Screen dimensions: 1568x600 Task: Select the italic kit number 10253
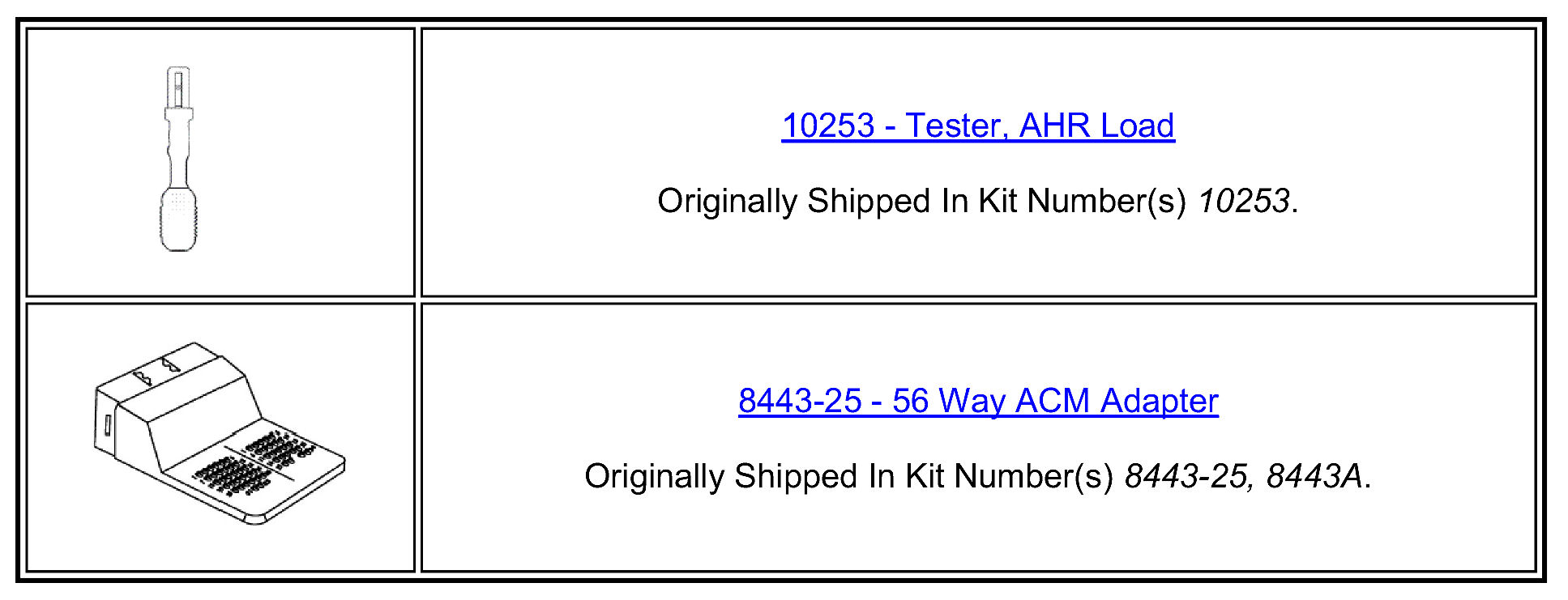[1244, 201]
